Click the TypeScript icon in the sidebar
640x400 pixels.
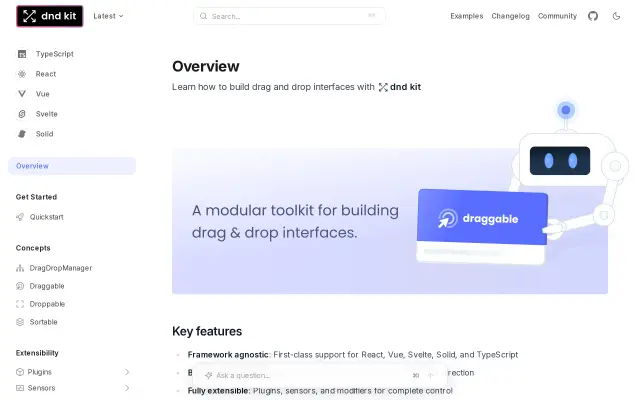coord(22,54)
